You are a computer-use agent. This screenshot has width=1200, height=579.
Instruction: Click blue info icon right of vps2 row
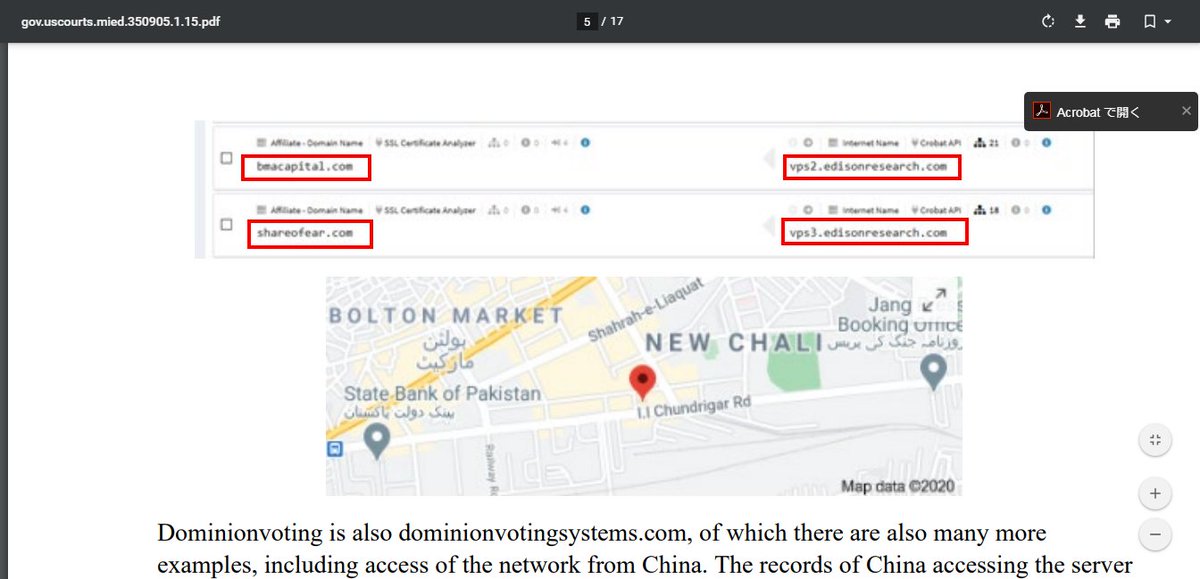(x=1046, y=143)
